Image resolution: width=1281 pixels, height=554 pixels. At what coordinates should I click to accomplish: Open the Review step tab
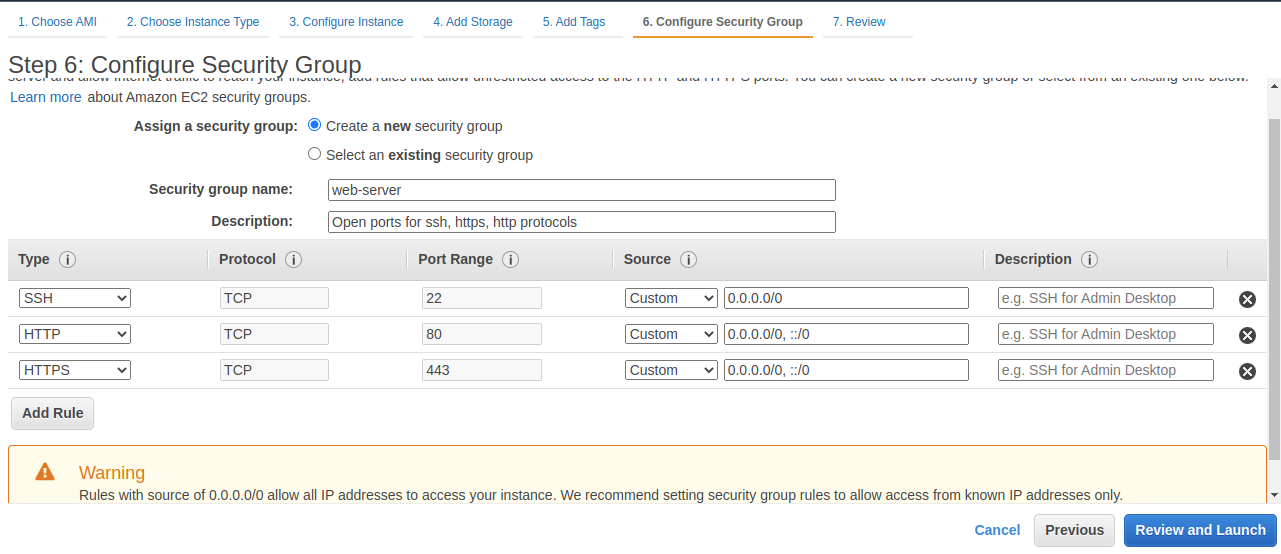[x=858, y=22]
